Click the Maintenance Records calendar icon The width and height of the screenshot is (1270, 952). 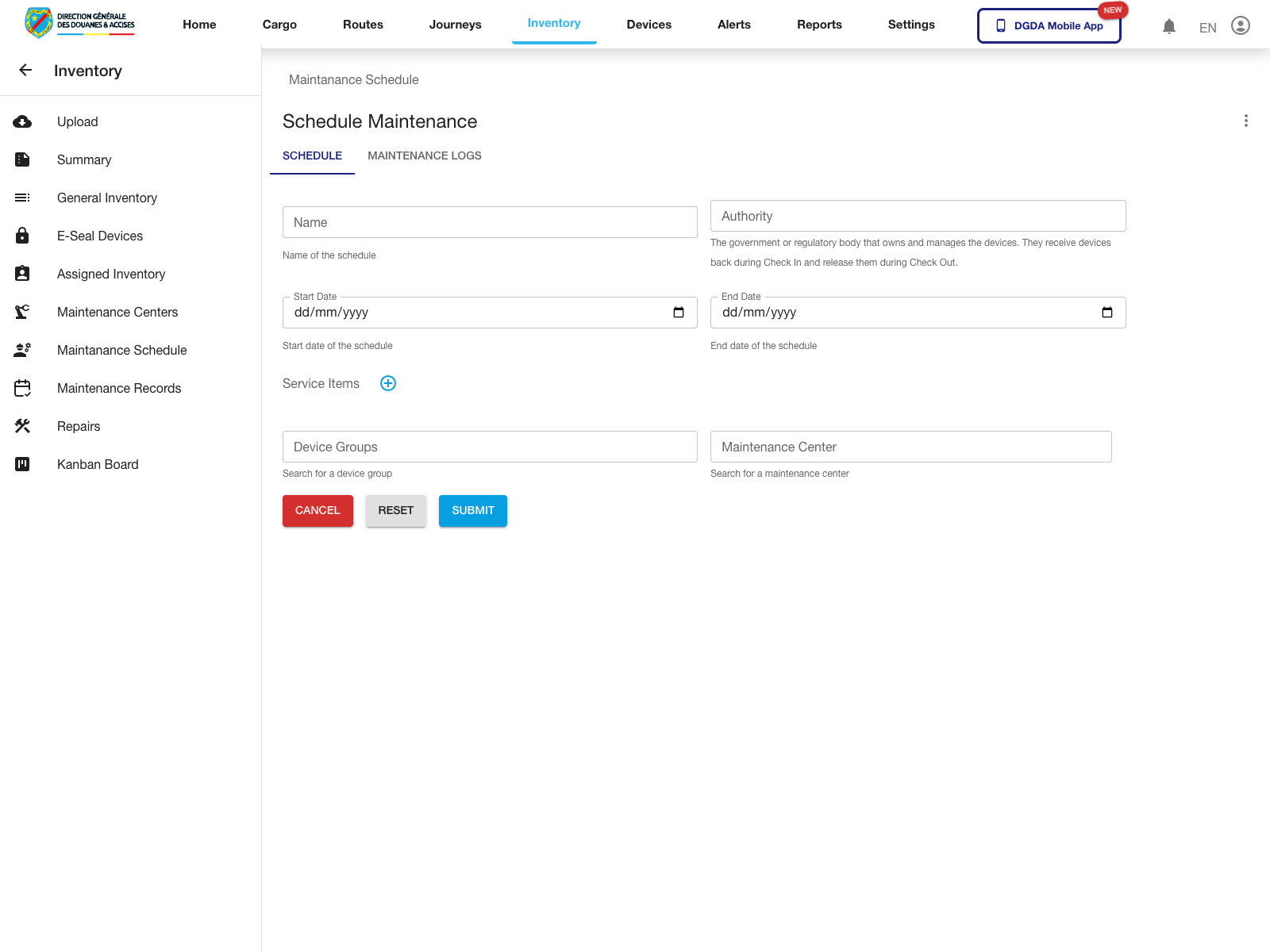(x=22, y=388)
